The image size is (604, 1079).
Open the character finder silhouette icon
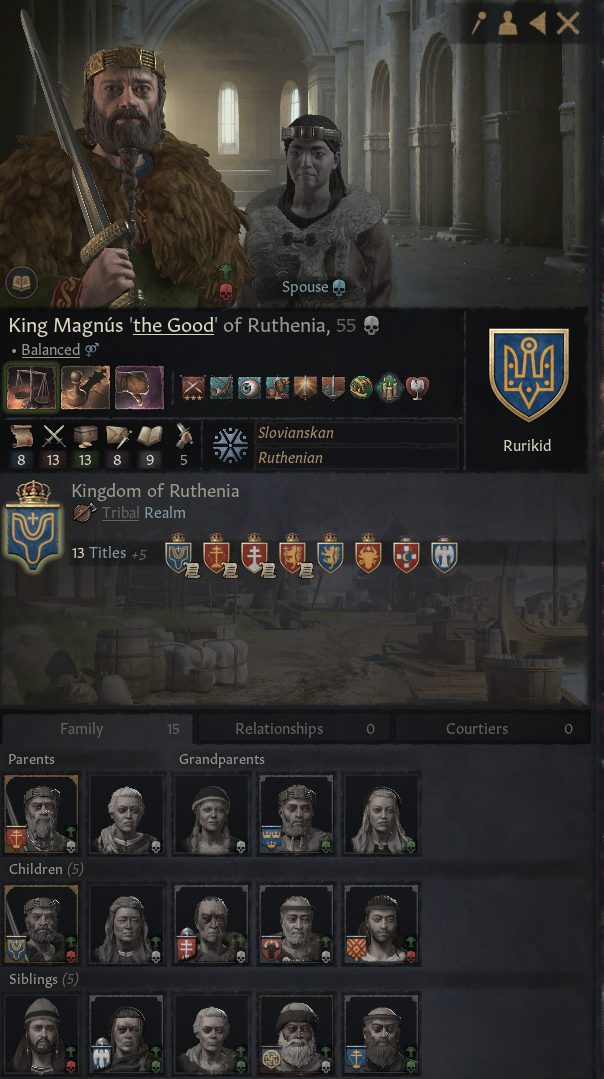point(508,23)
